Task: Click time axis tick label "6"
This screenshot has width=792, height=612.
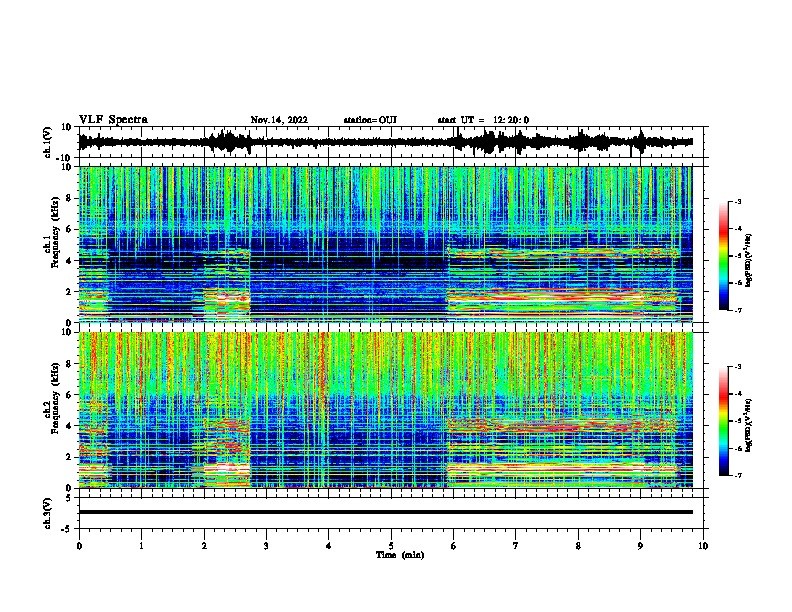Action: click(x=454, y=546)
